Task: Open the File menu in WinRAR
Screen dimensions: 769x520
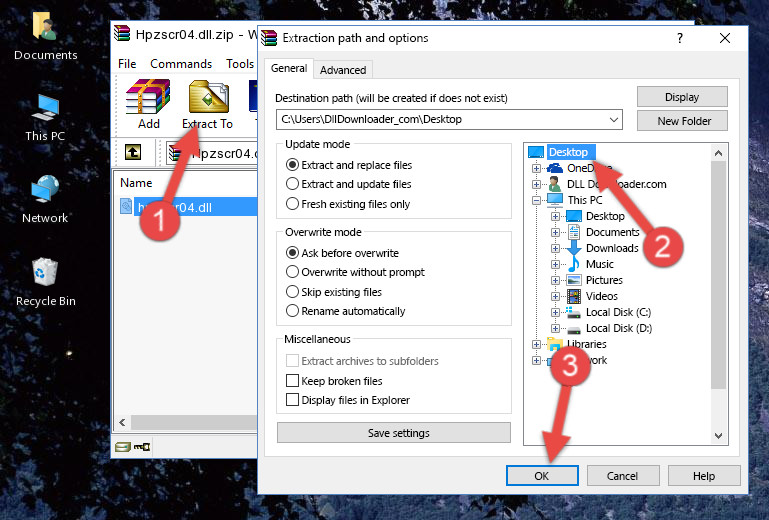Action: tap(127, 64)
